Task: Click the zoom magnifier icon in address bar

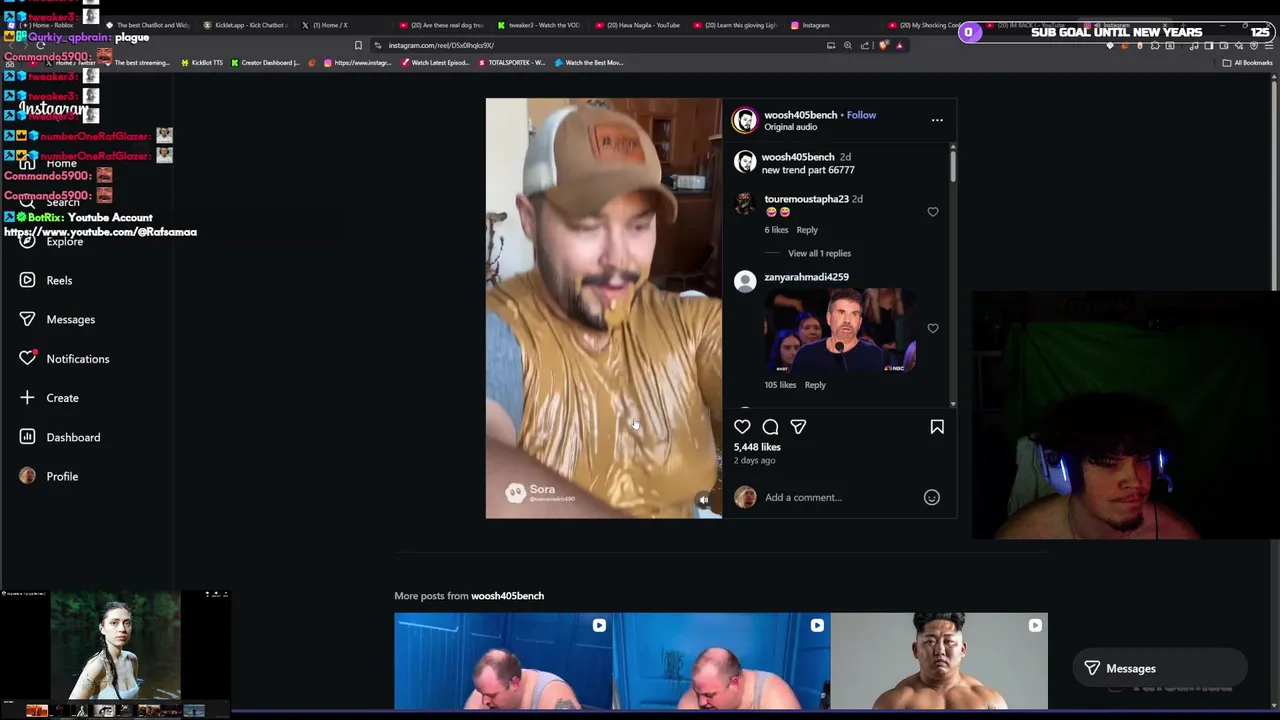Action: point(847,45)
